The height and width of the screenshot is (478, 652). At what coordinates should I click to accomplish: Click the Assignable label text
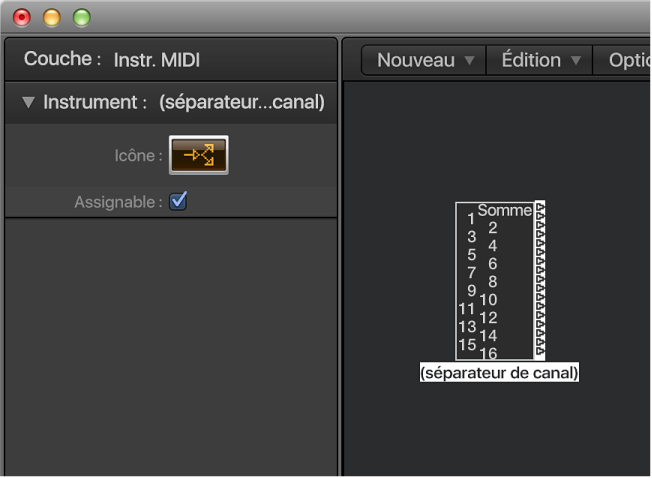point(117,202)
